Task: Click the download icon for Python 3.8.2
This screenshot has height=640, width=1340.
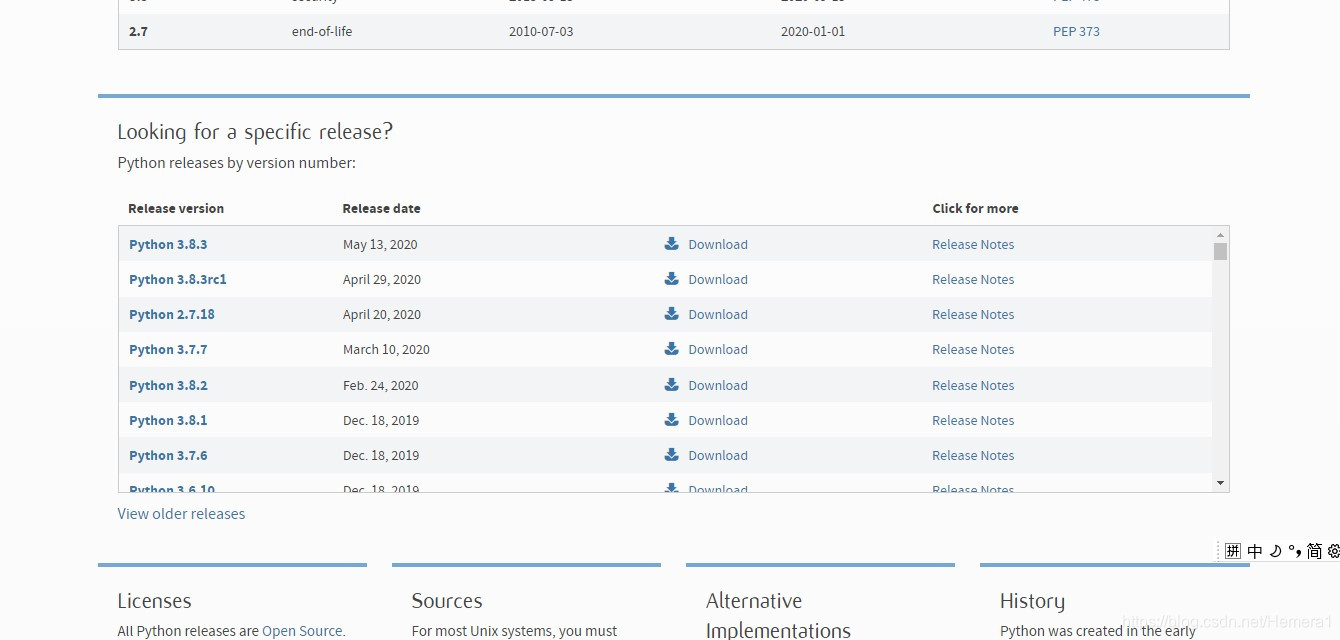Action: click(x=672, y=384)
